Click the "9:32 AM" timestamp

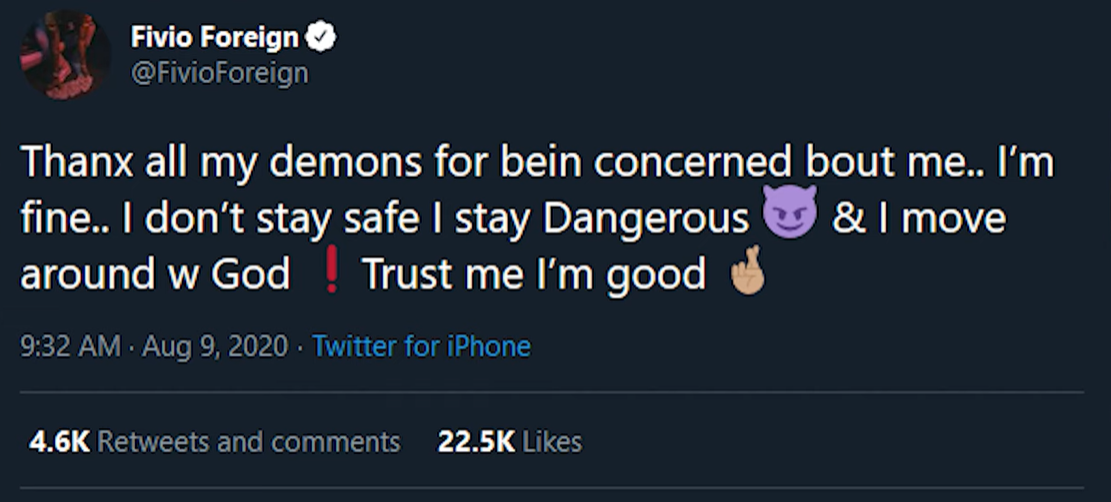69,347
